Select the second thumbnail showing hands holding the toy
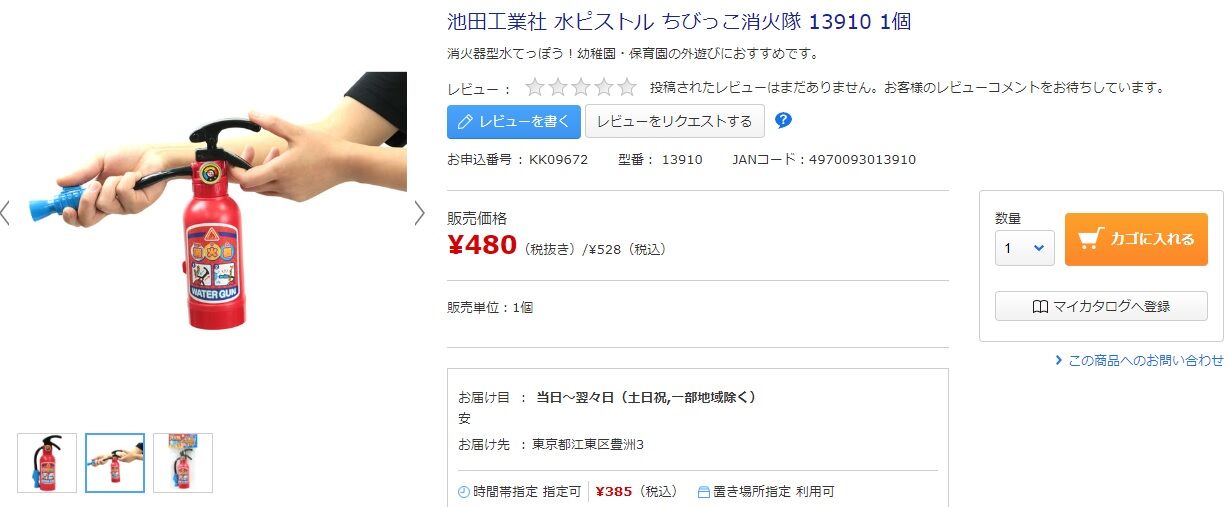 pyautogui.click(x=115, y=463)
